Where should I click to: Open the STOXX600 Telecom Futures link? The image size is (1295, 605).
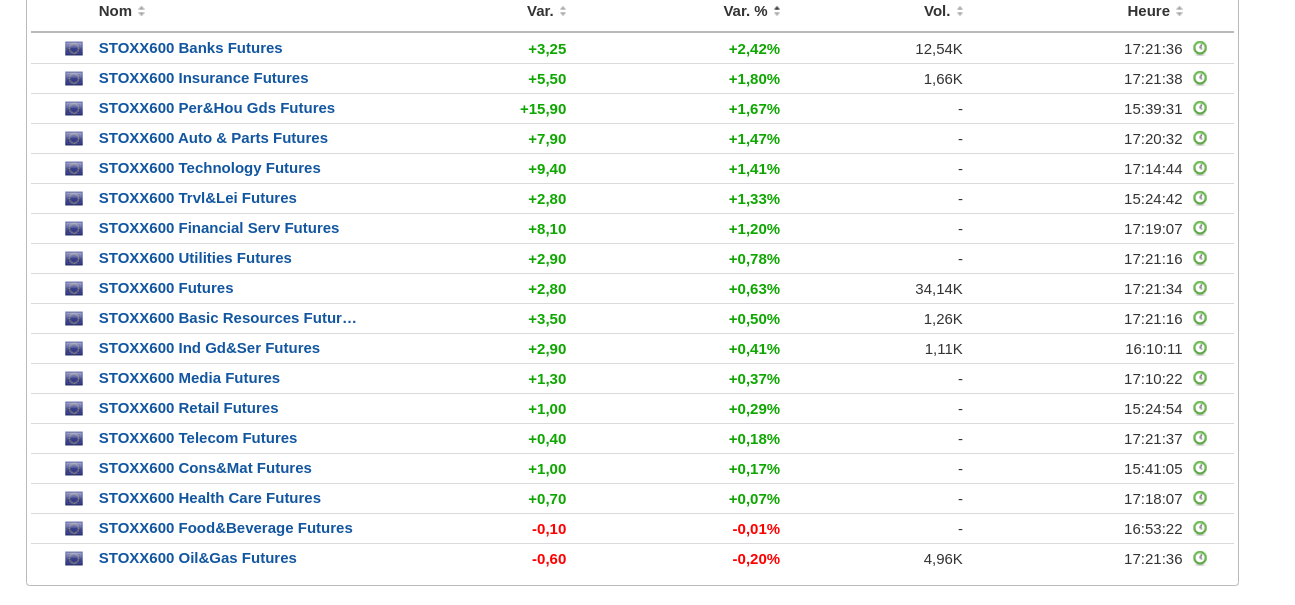click(198, 438)
